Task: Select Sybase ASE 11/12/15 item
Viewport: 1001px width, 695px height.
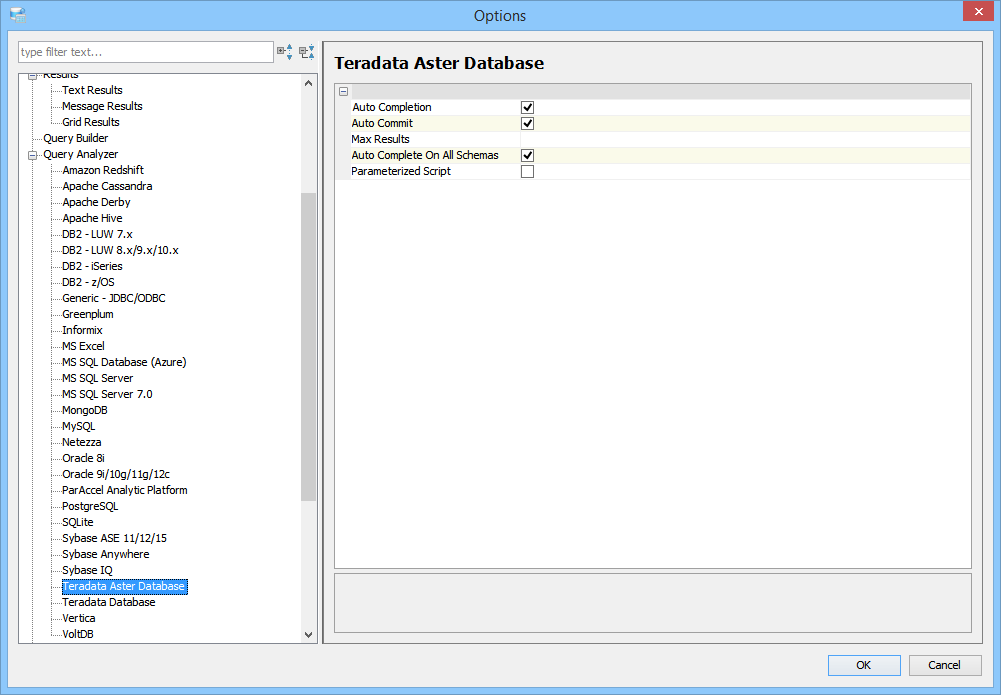Action: [114, 537]
